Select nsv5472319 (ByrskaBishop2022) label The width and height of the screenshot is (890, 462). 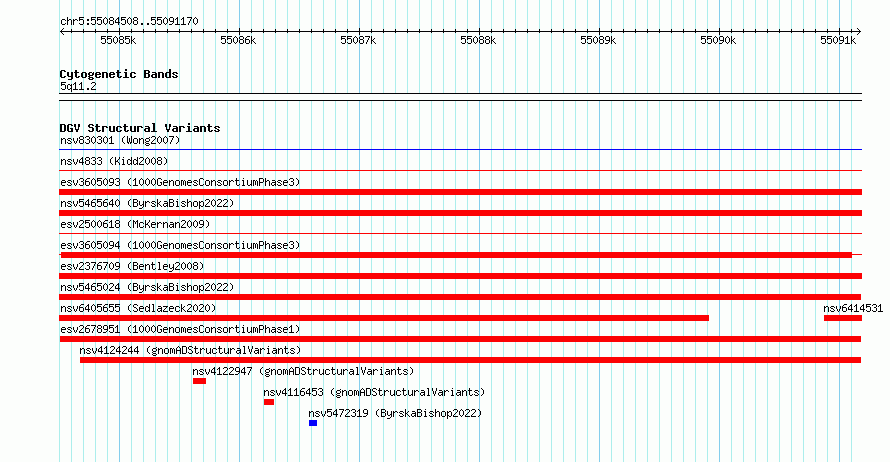coord(395,413)
